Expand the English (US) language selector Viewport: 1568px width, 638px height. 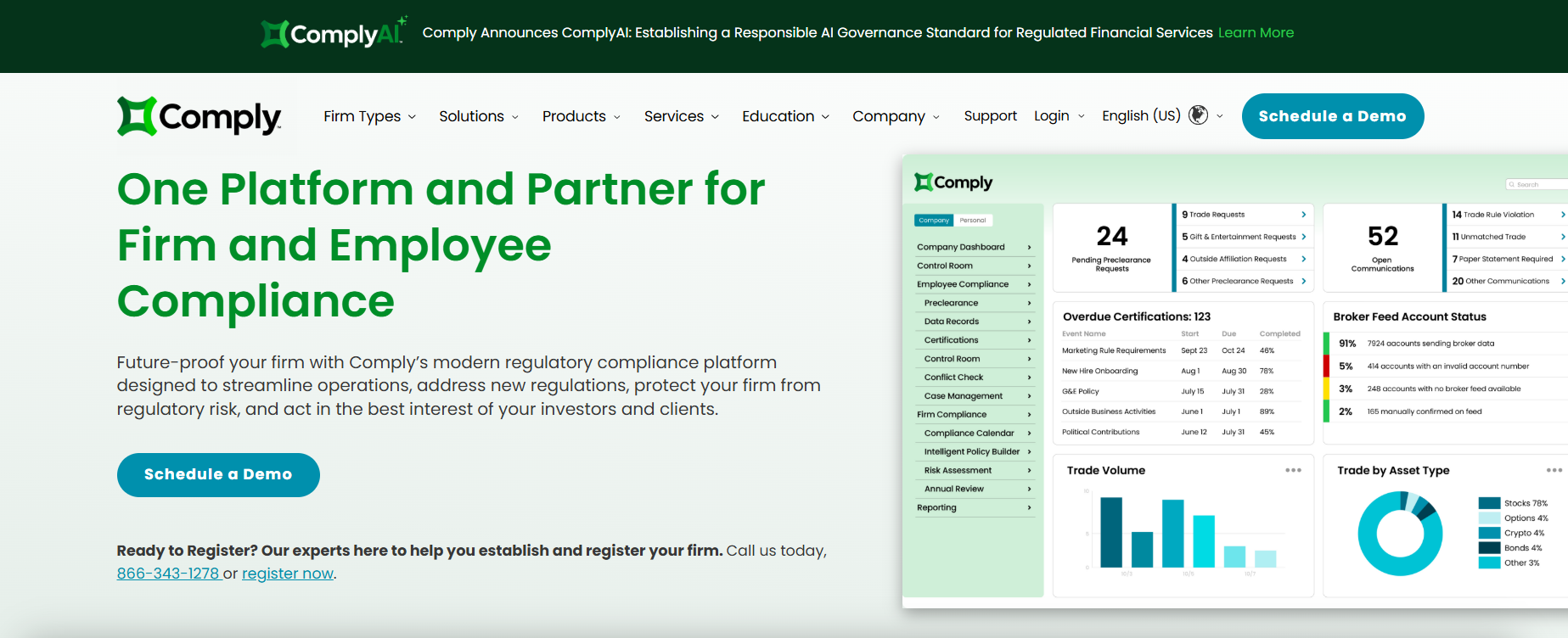1142,115
